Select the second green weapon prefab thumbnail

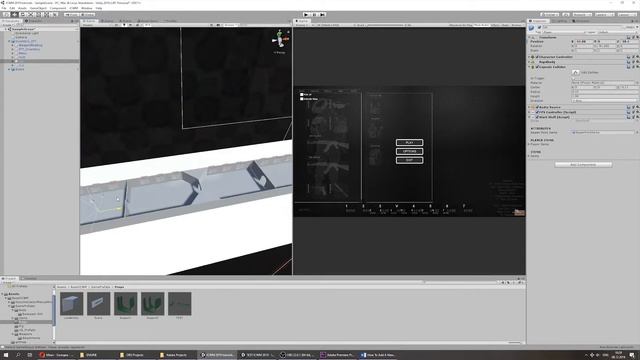coord(153,304)
